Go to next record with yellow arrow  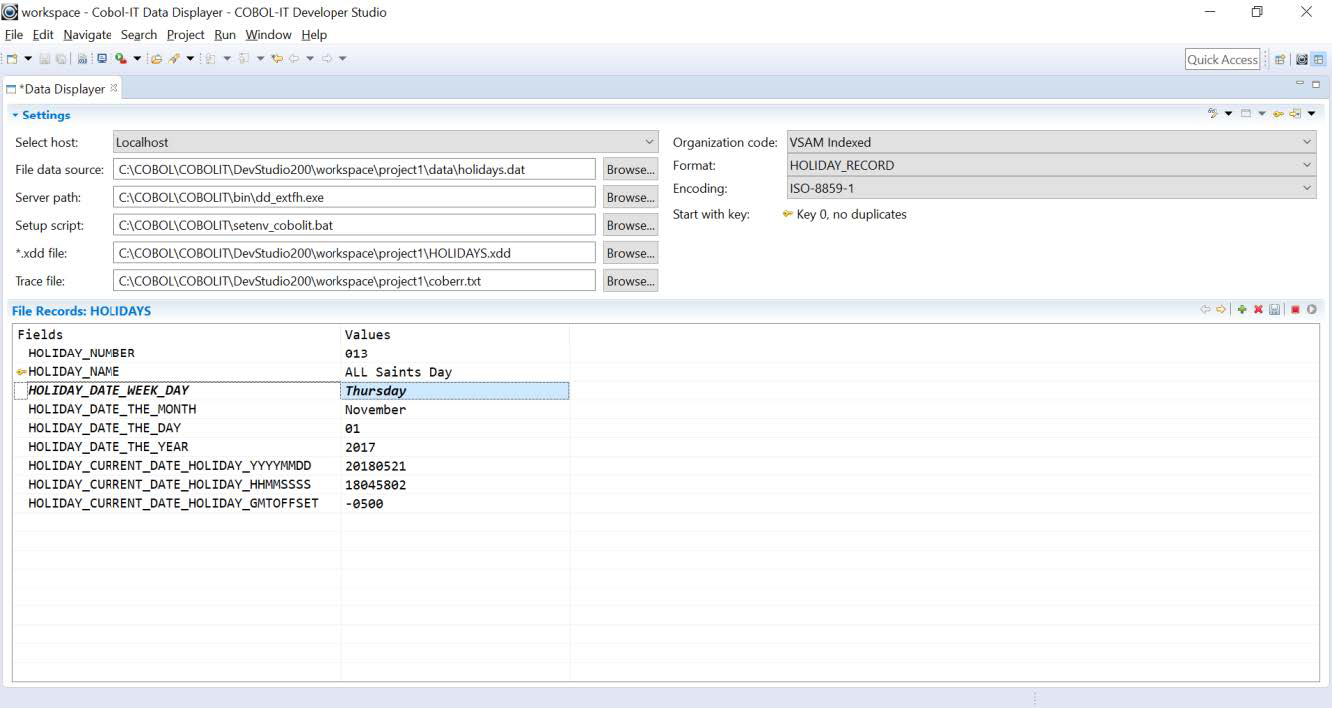[x=1221, y=310]
